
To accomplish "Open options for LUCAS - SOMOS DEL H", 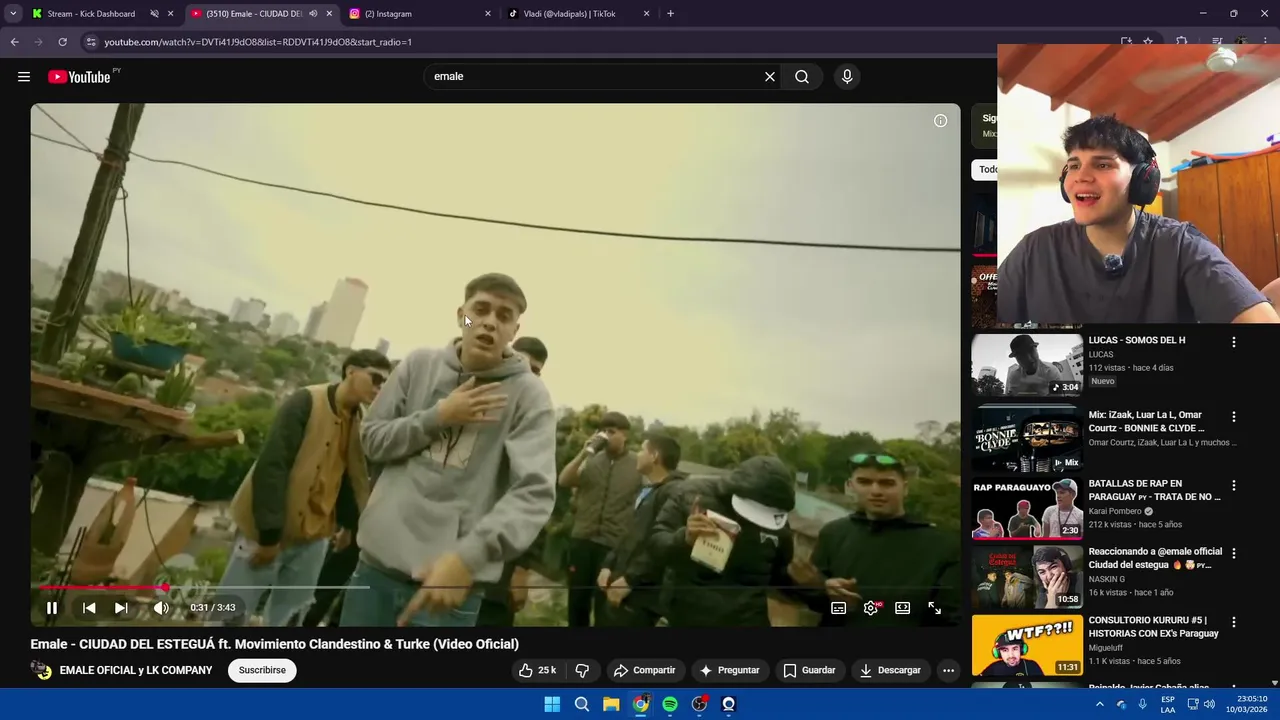I will [x=1233, y=342].
